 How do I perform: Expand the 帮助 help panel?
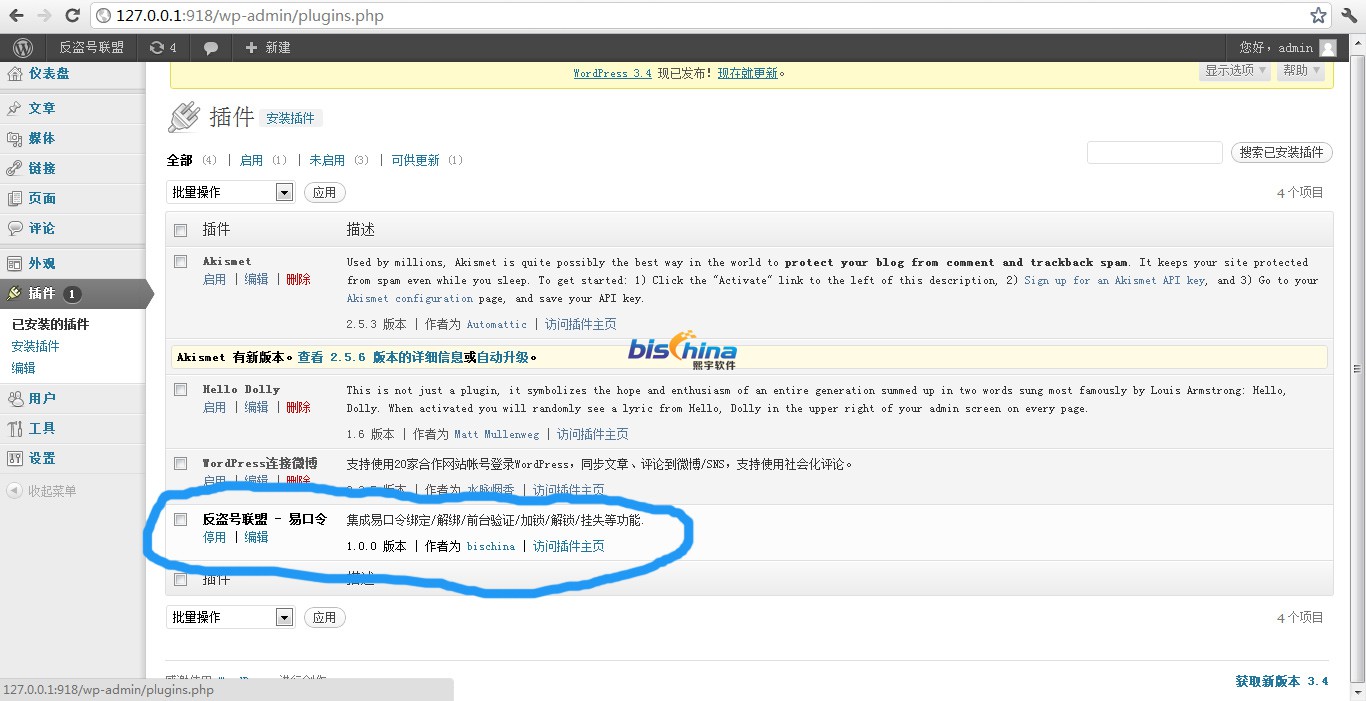tap(1301, 70)
